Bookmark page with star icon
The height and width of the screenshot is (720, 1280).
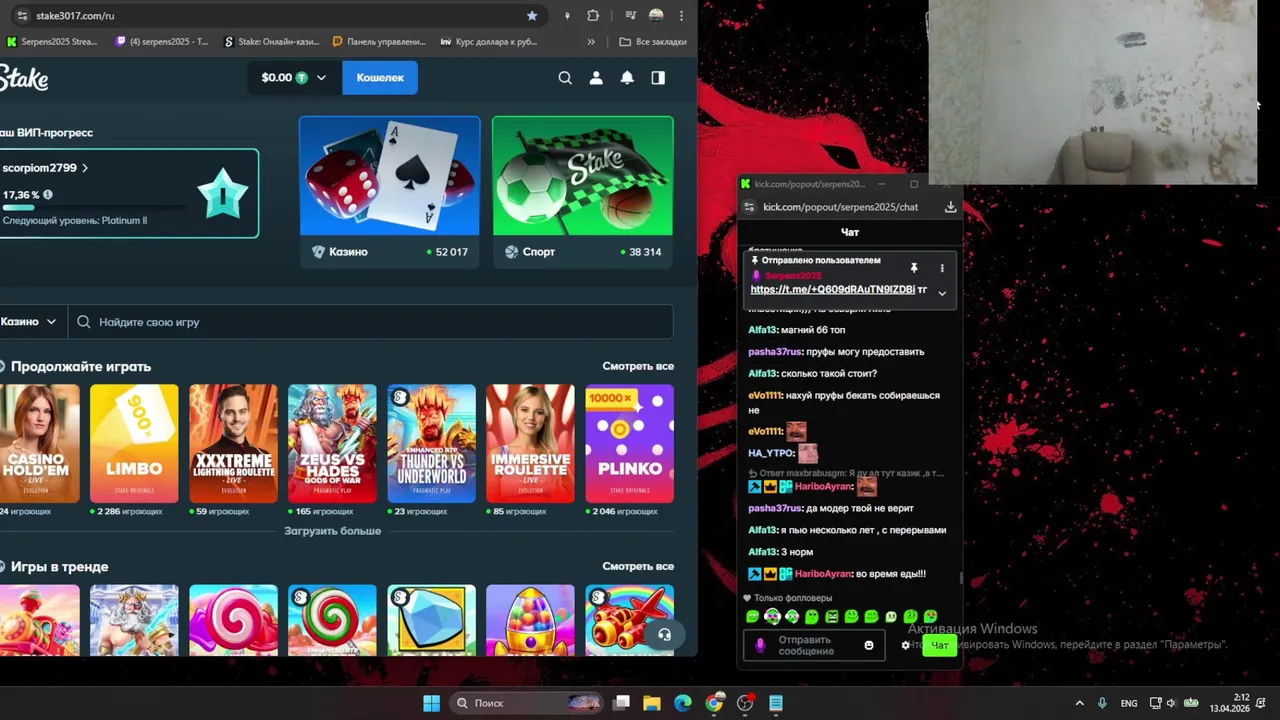tap(532, 16)
